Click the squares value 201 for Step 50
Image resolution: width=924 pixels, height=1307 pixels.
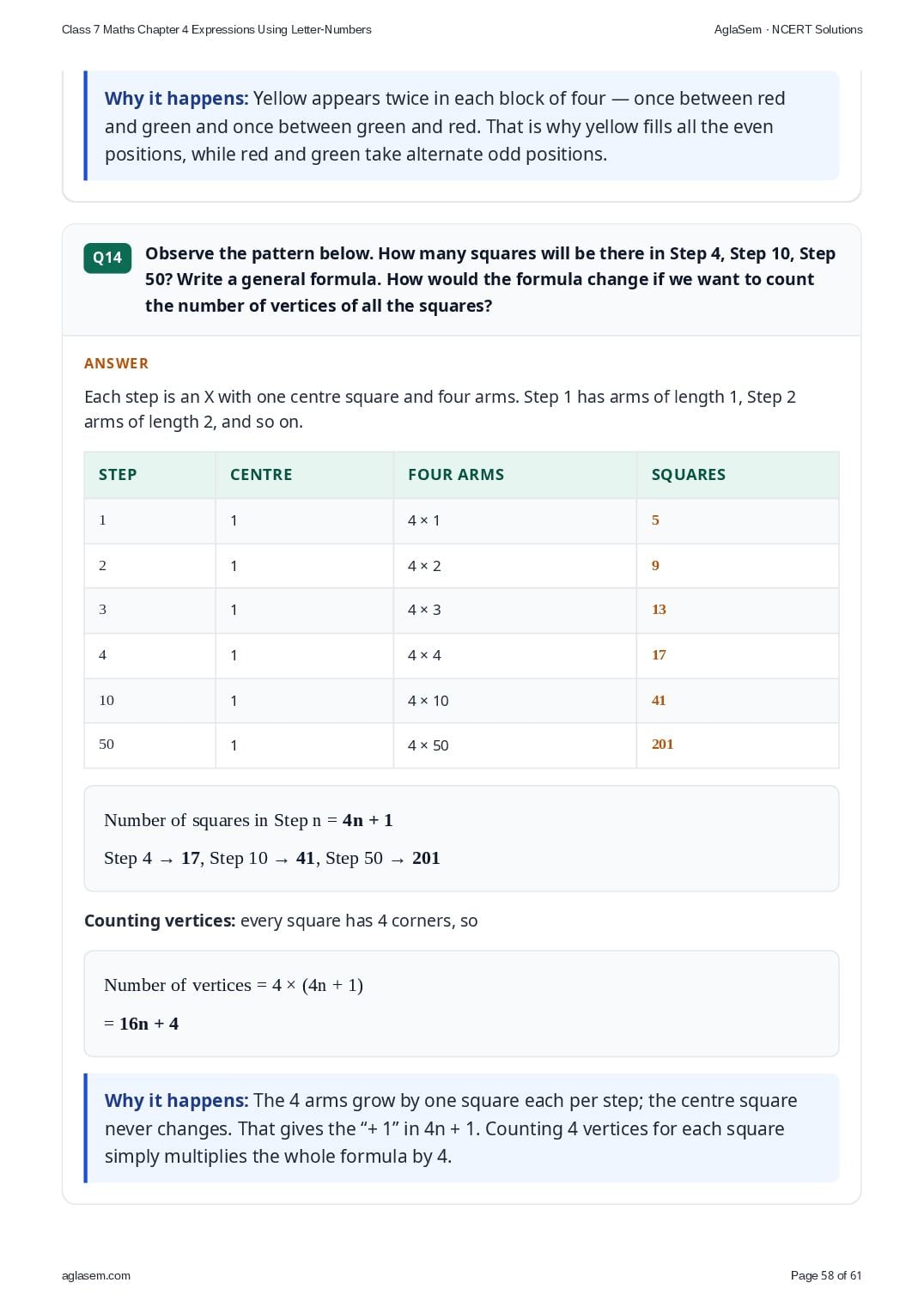click(x=663, y=745)
